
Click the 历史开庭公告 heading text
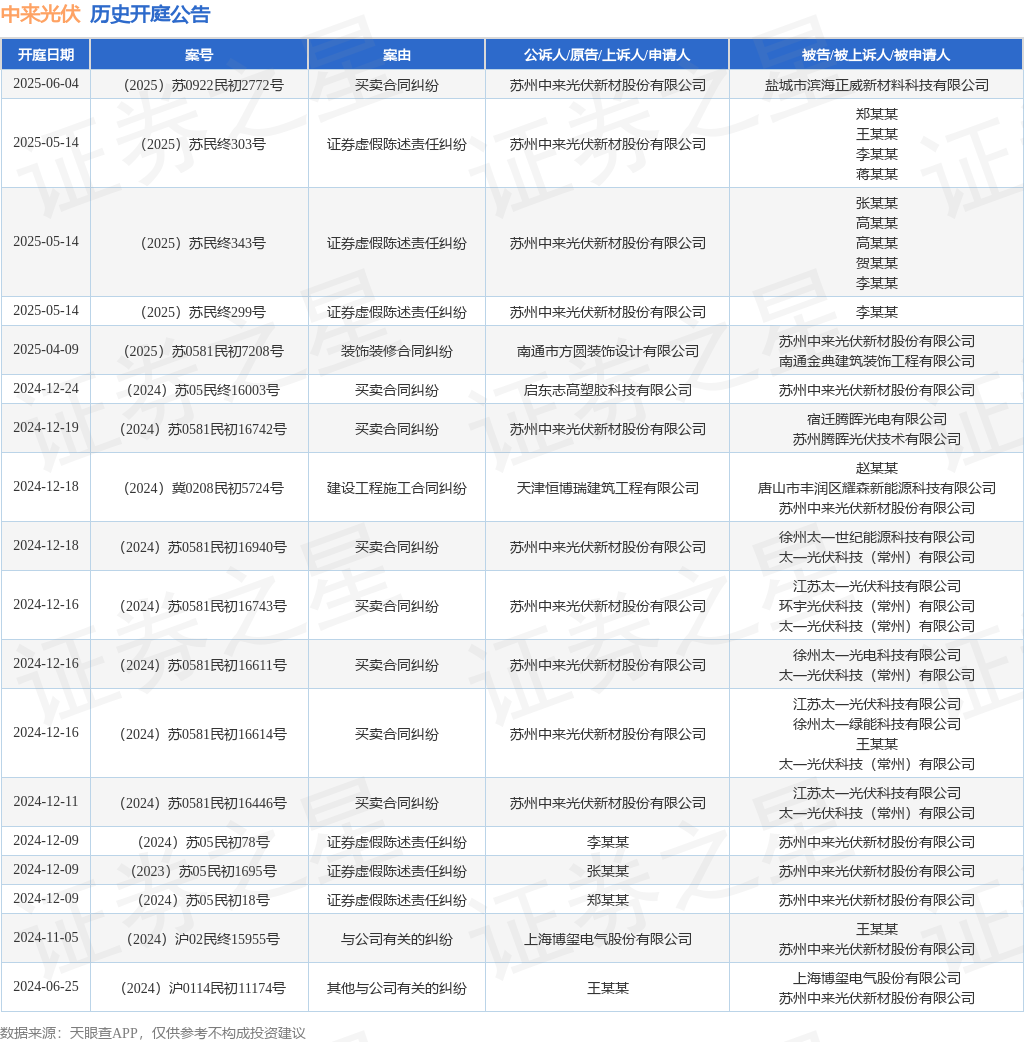150,14
